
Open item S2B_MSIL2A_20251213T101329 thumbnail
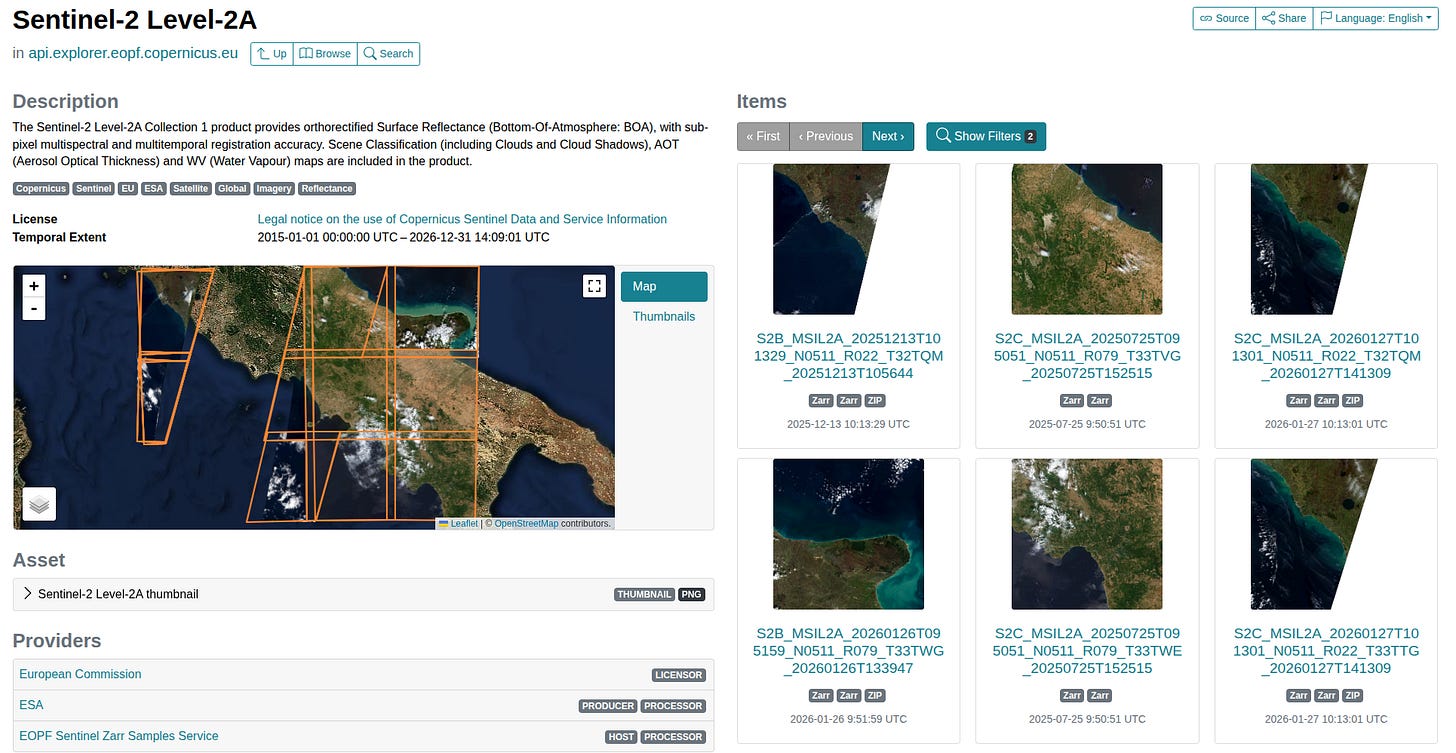click(x=848, y=238)
